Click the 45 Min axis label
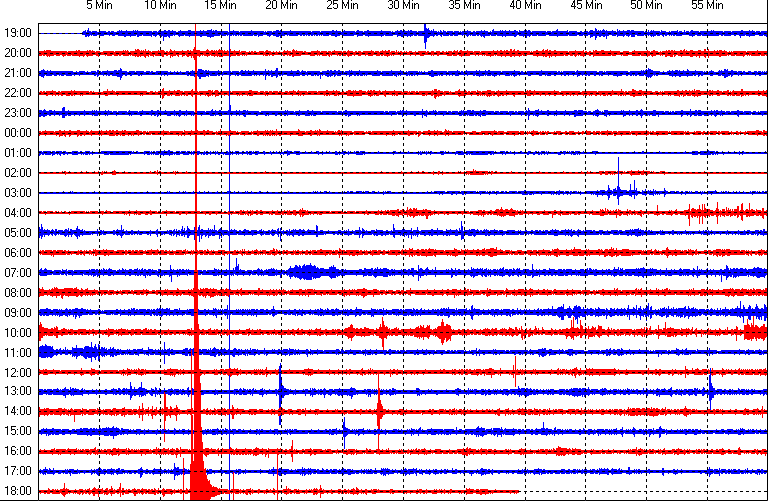771x504 pixels. [x=586, y=5]
